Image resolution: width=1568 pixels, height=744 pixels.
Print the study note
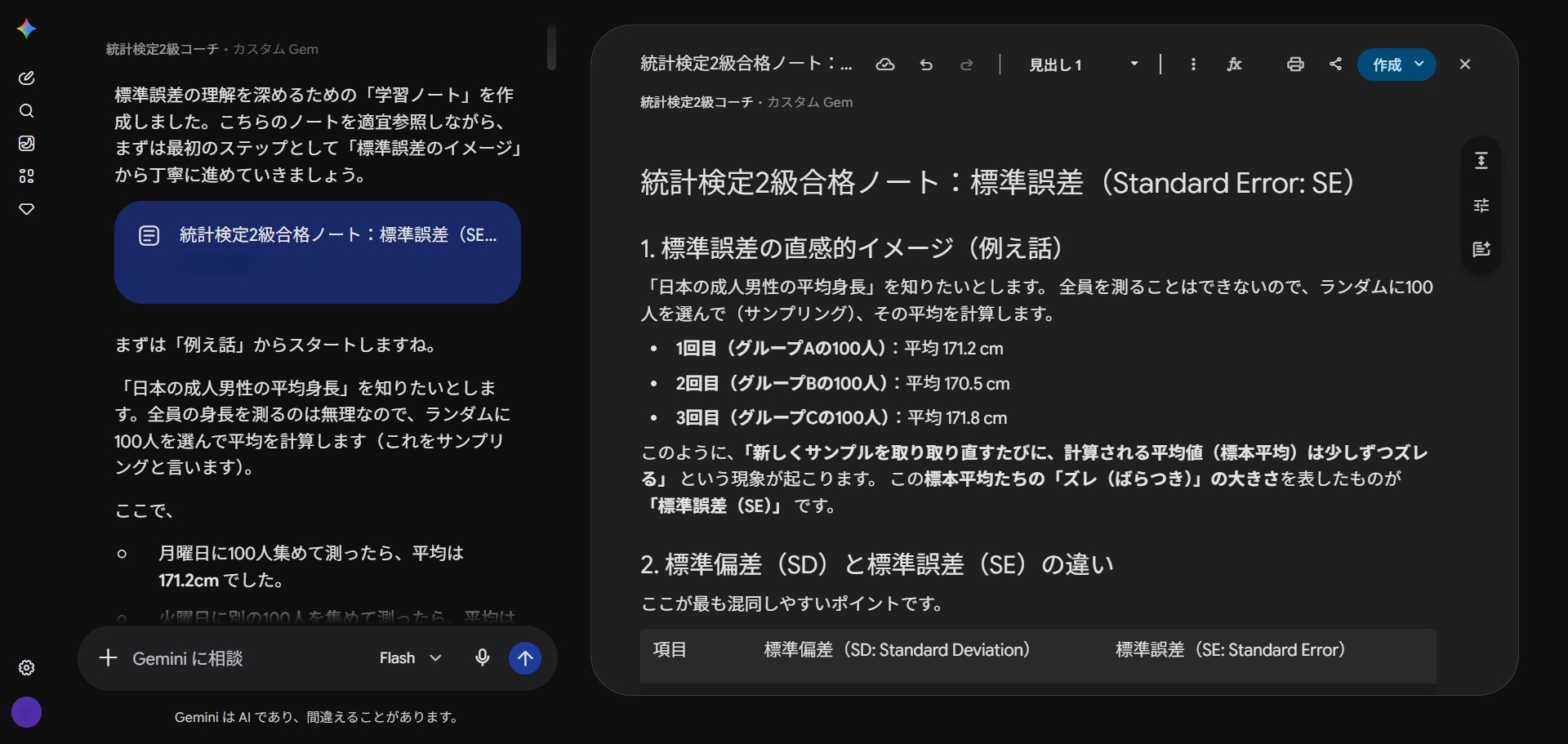point(1295,65)
